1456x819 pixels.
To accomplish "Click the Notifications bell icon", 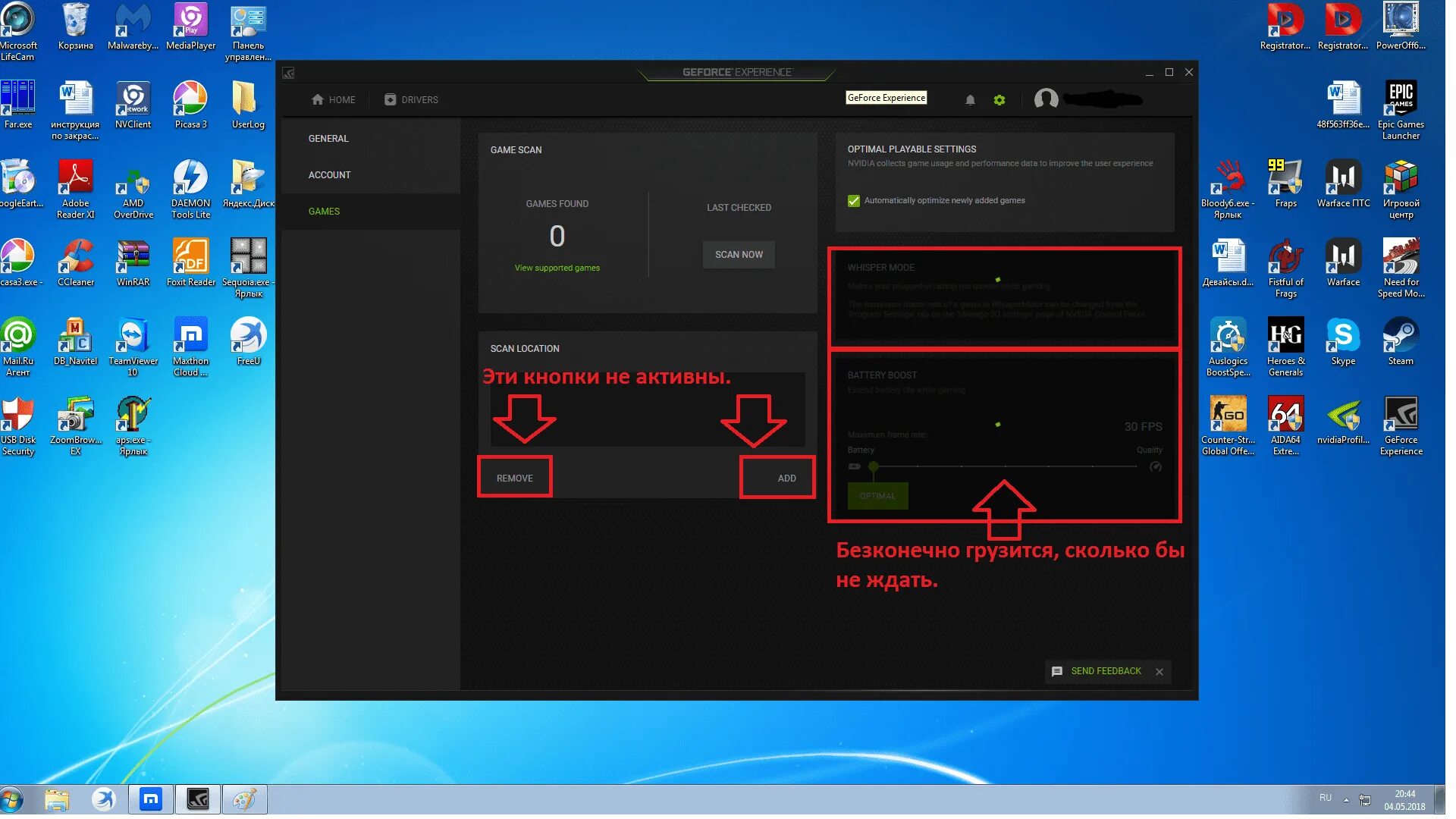I will (968, 99).
